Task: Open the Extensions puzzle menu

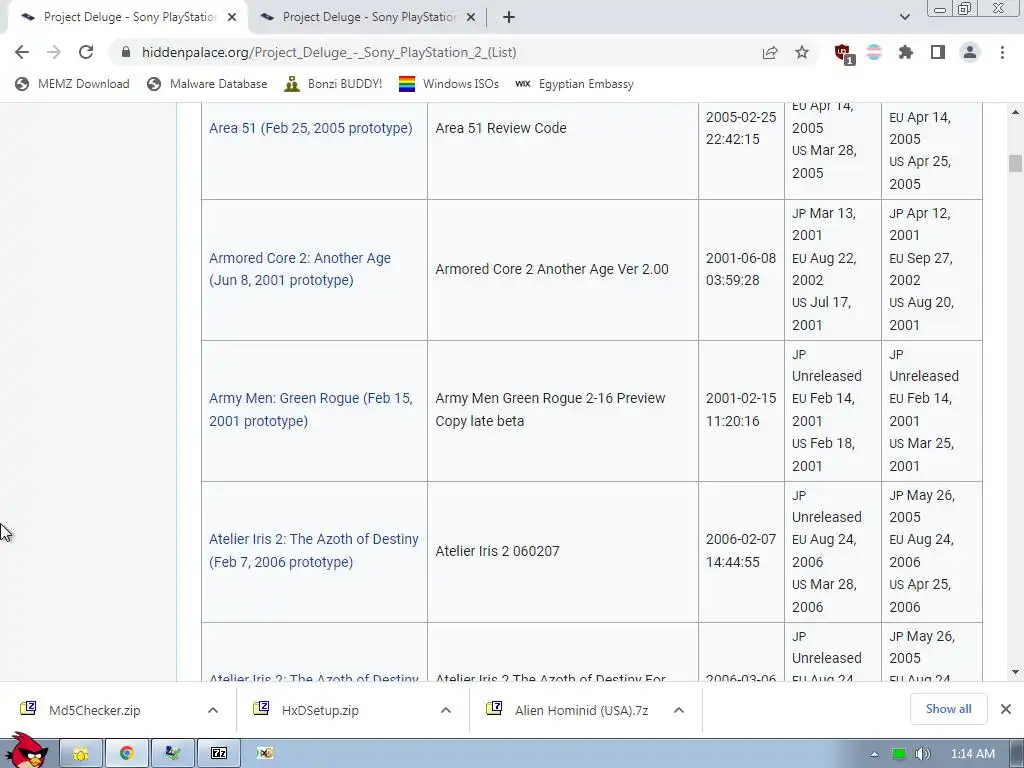Action: (906, 52)
